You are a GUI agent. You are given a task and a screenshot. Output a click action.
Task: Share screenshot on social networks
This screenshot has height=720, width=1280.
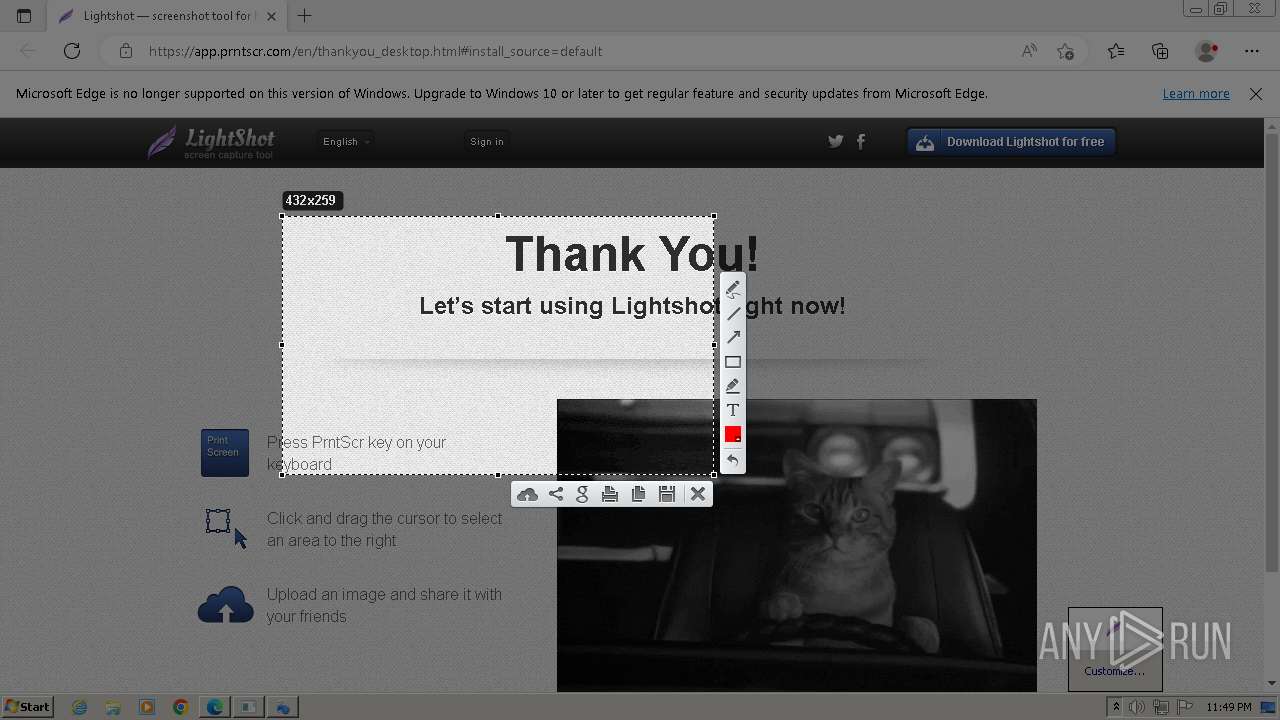[556, 494]
